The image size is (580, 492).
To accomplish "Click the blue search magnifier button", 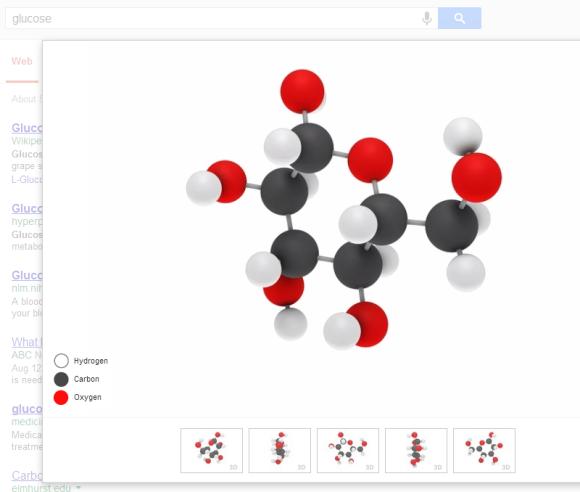I will (x=459, y=18).
